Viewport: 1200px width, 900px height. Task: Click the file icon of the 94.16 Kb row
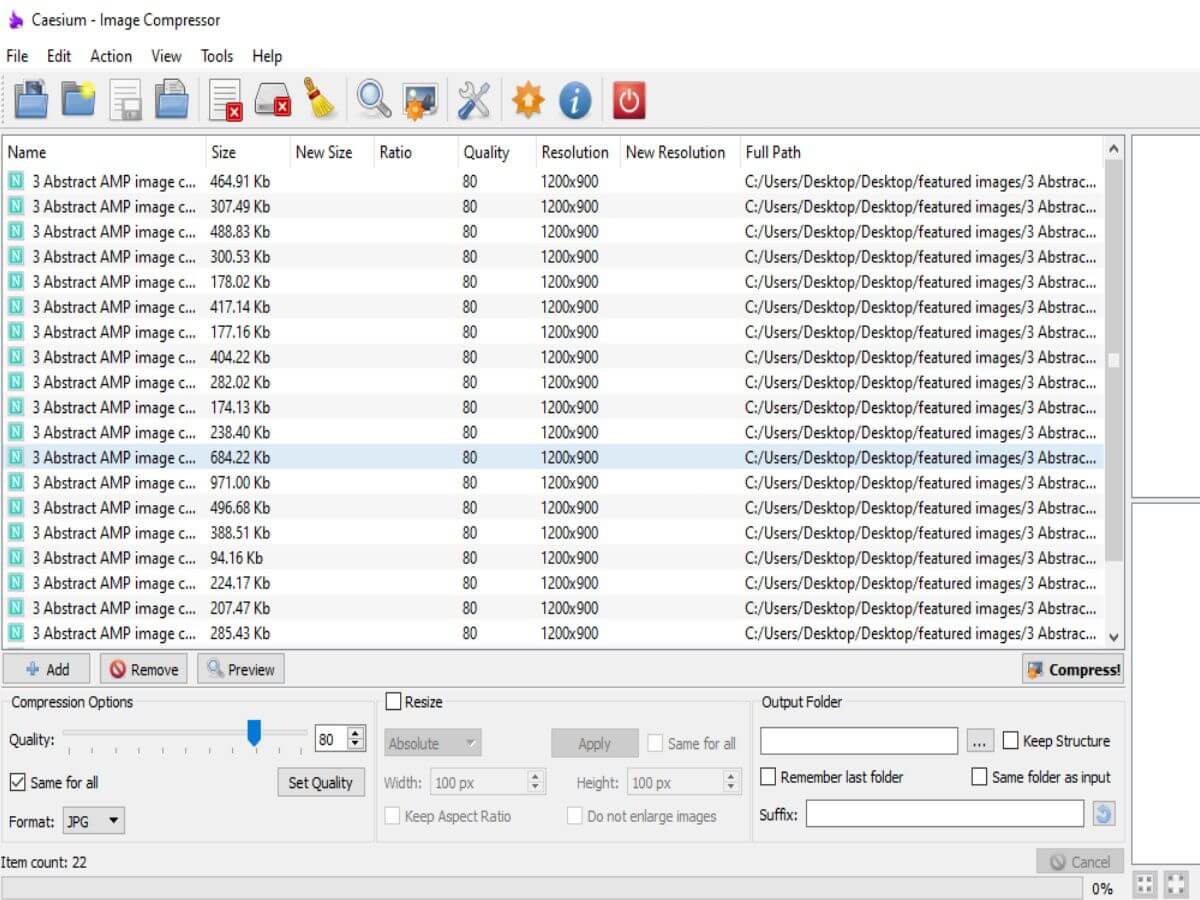click(16, 558)
